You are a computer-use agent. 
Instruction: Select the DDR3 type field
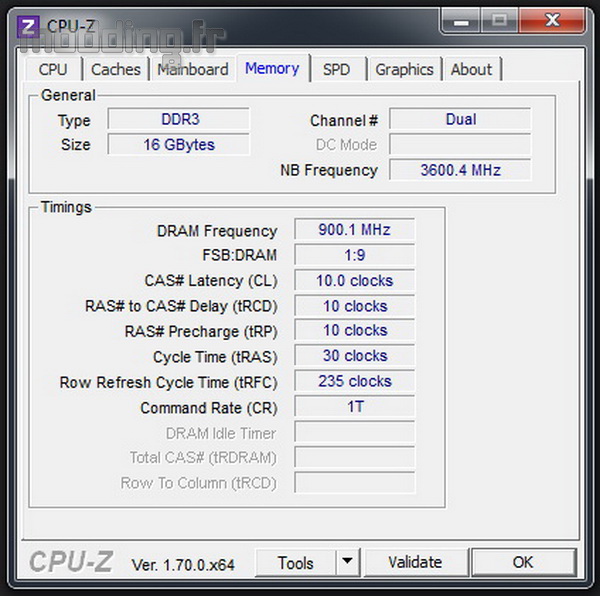coord(179,119)
